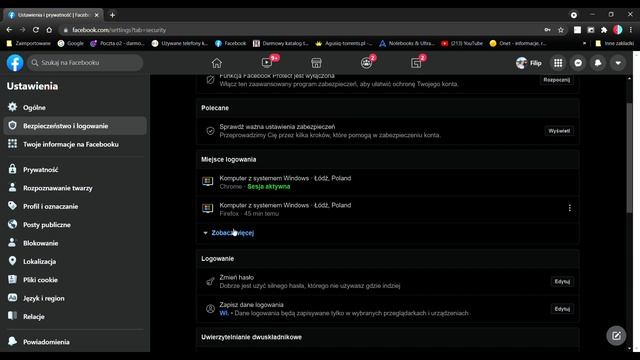This screenshot has height=360, width=640.
Task: Open Język i region settings
Action: pos(75,298)
